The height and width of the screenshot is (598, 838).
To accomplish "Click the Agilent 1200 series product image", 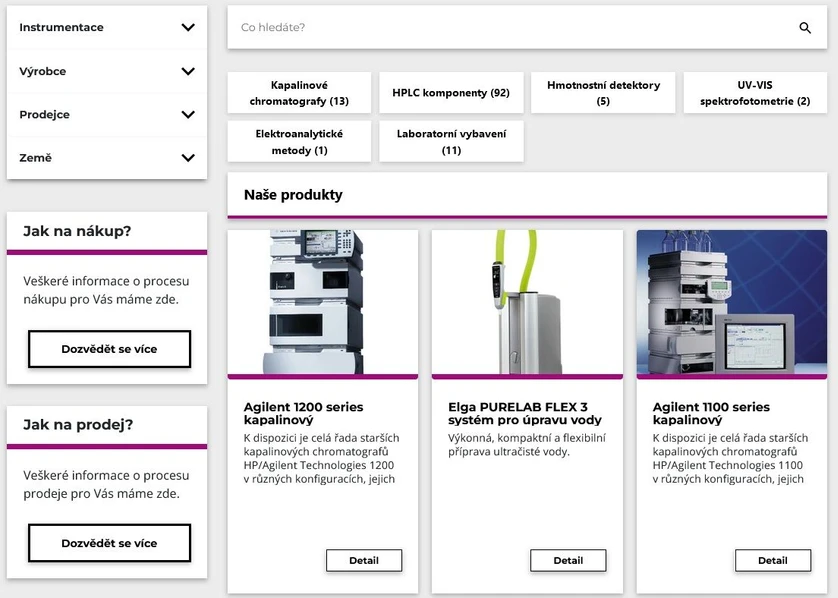I will coord(323,302).
